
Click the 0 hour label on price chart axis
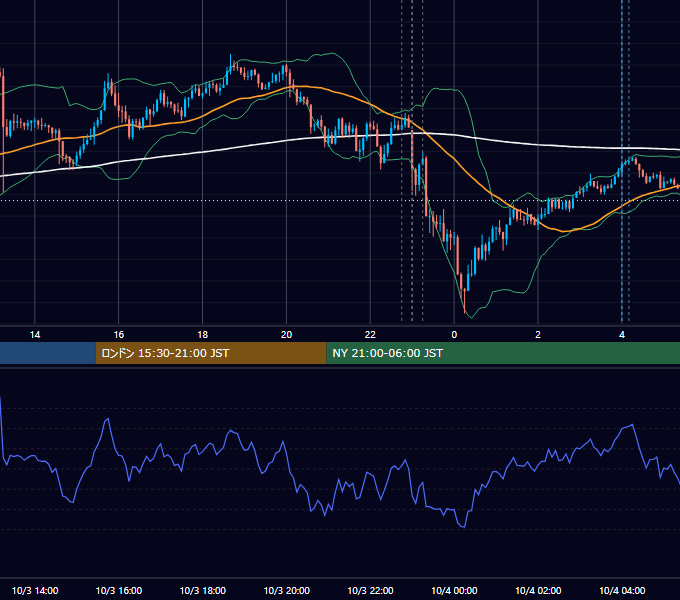[454, 335]
